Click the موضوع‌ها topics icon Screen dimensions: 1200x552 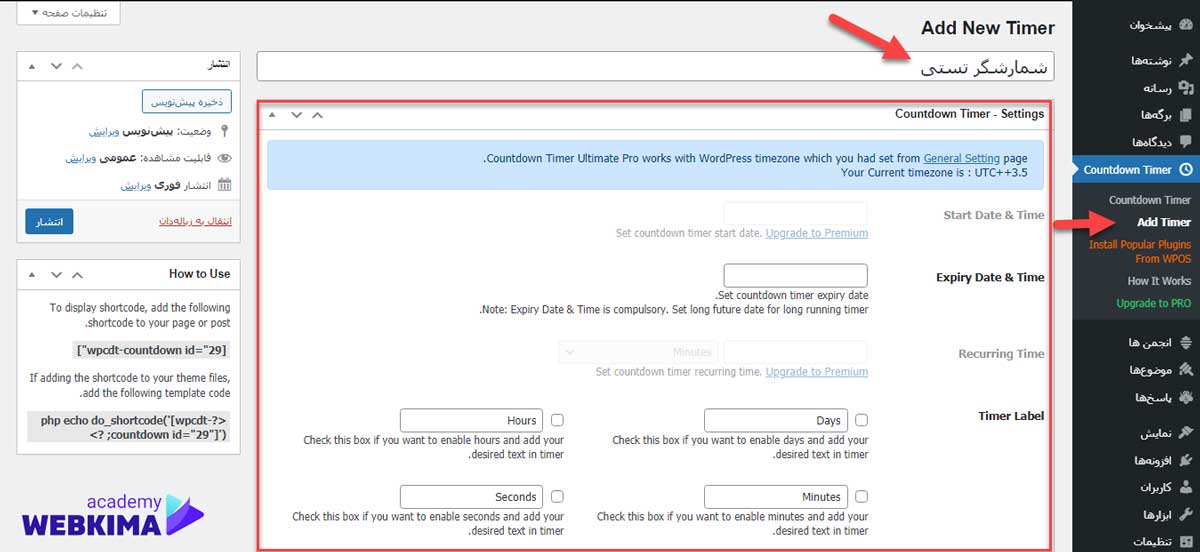(x=1186, y=370)
